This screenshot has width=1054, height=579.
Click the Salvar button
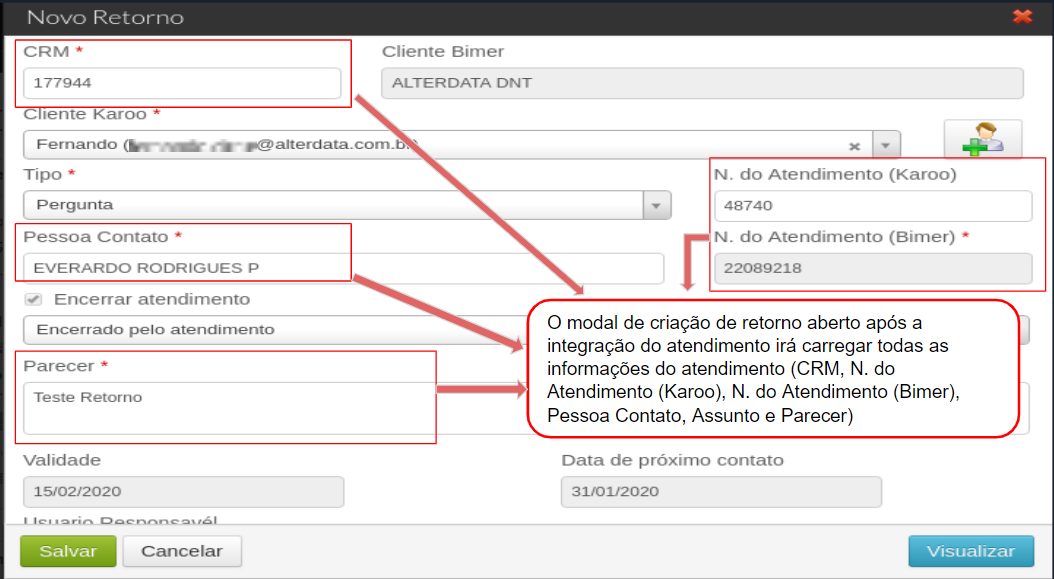(x=68, y=551)
